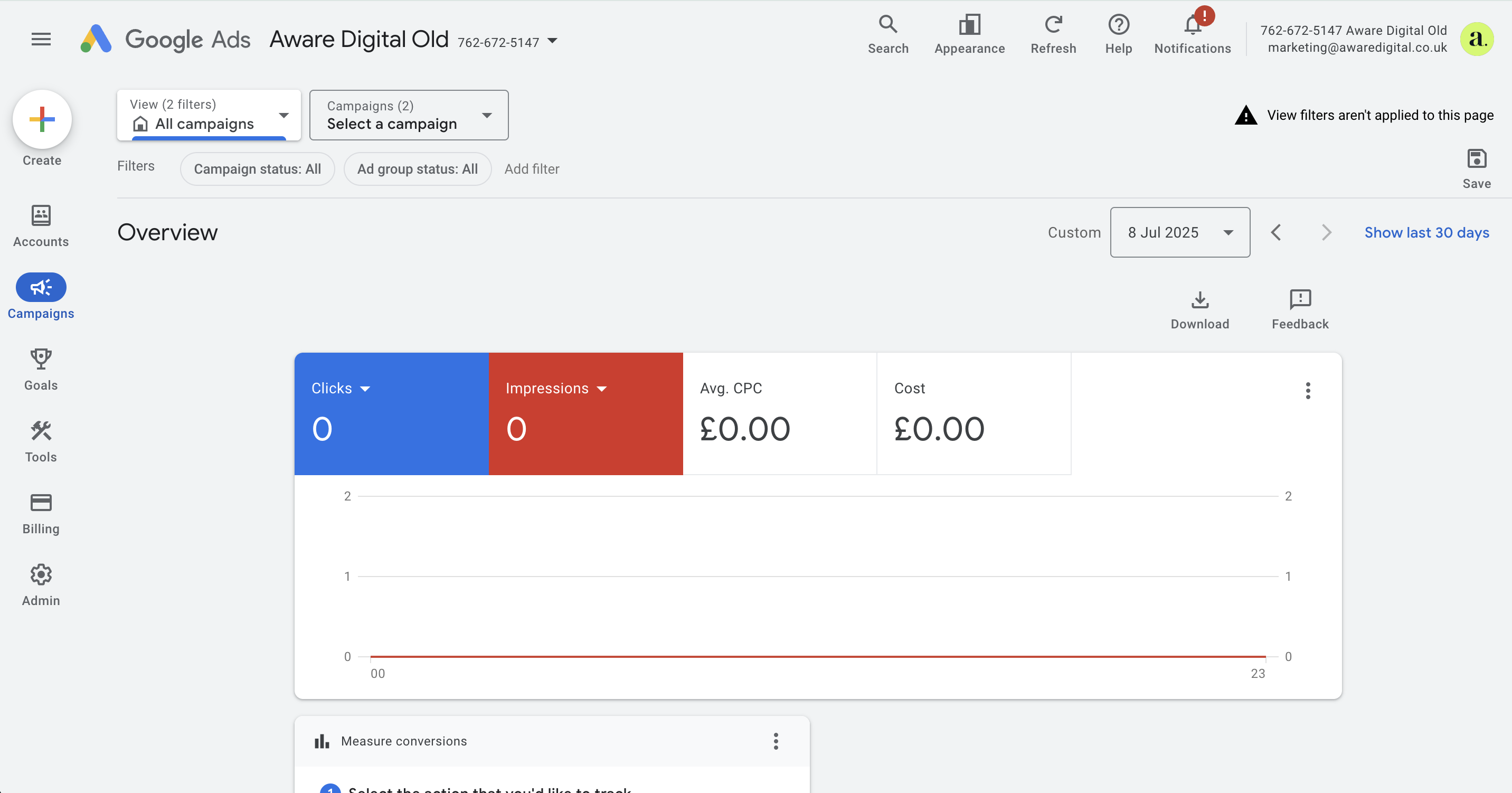1512x793 pixels.
Task: Select the Avg. CPC scorecard
Action: (779, 414)
